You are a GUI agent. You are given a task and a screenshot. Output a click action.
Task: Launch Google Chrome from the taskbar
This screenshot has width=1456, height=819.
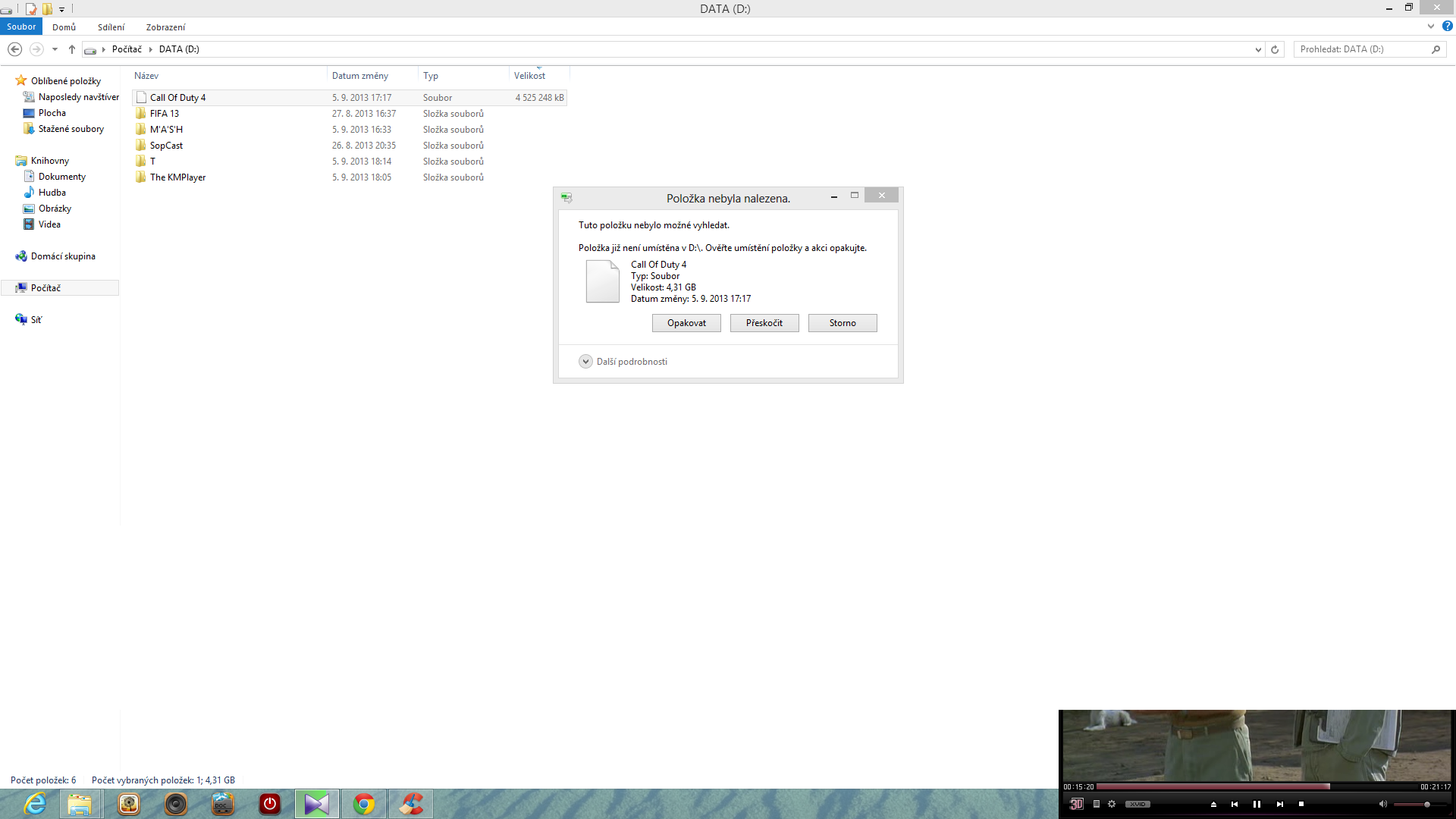(x=364, y=804)
